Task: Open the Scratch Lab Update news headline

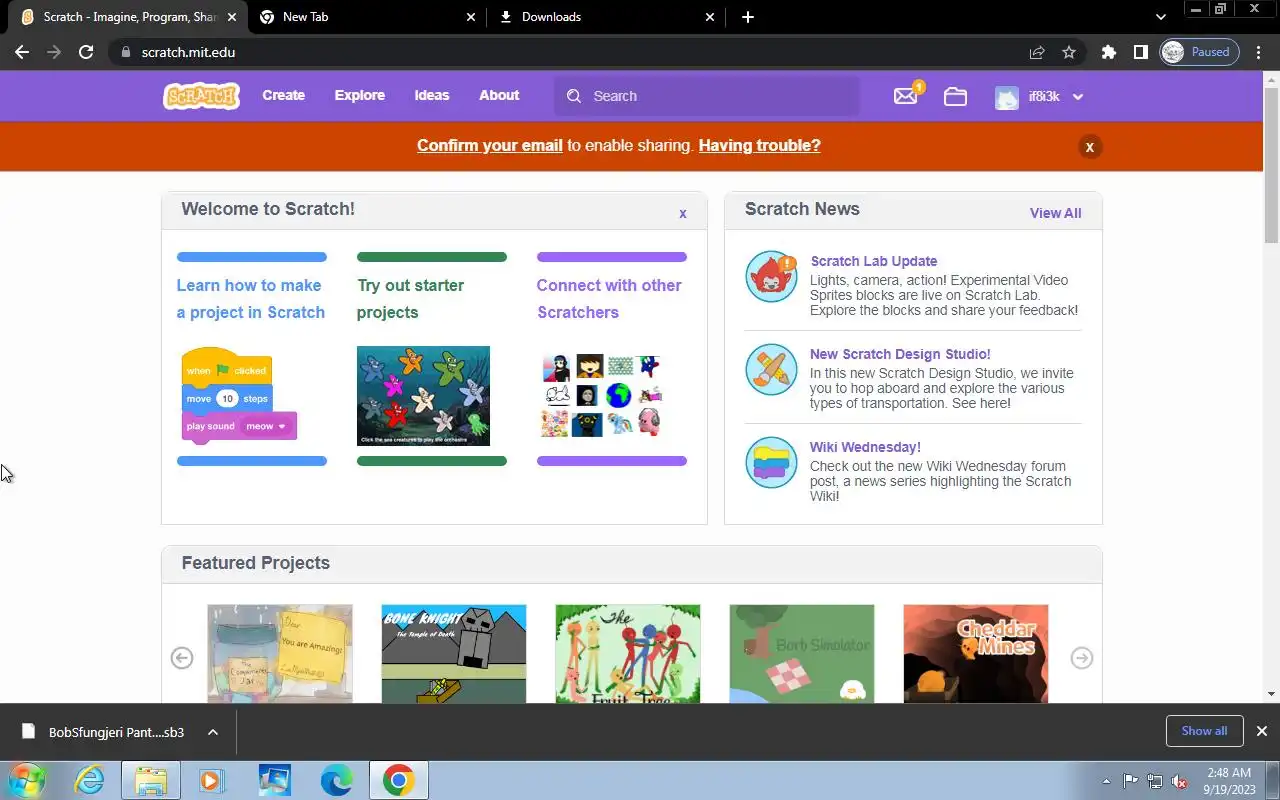Action: pos(874,261)
